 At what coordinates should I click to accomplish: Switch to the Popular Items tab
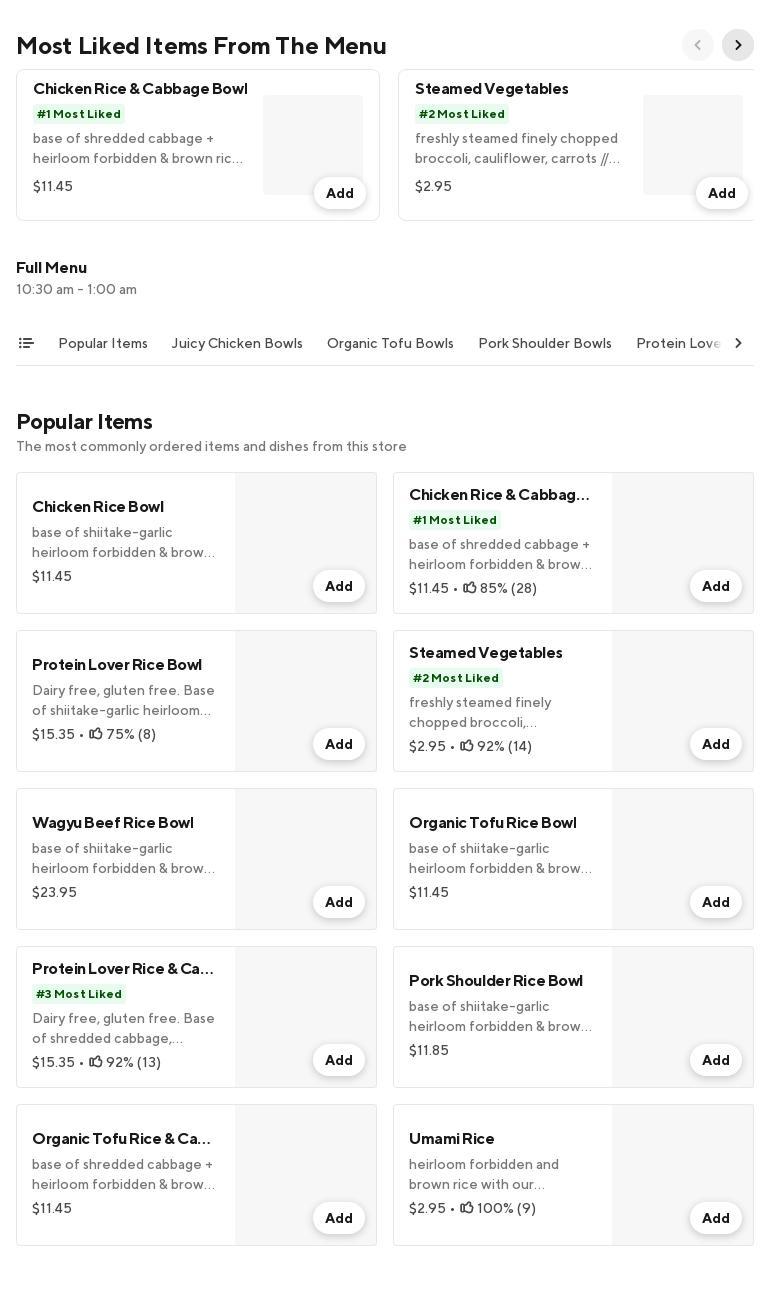click(103, 343)
